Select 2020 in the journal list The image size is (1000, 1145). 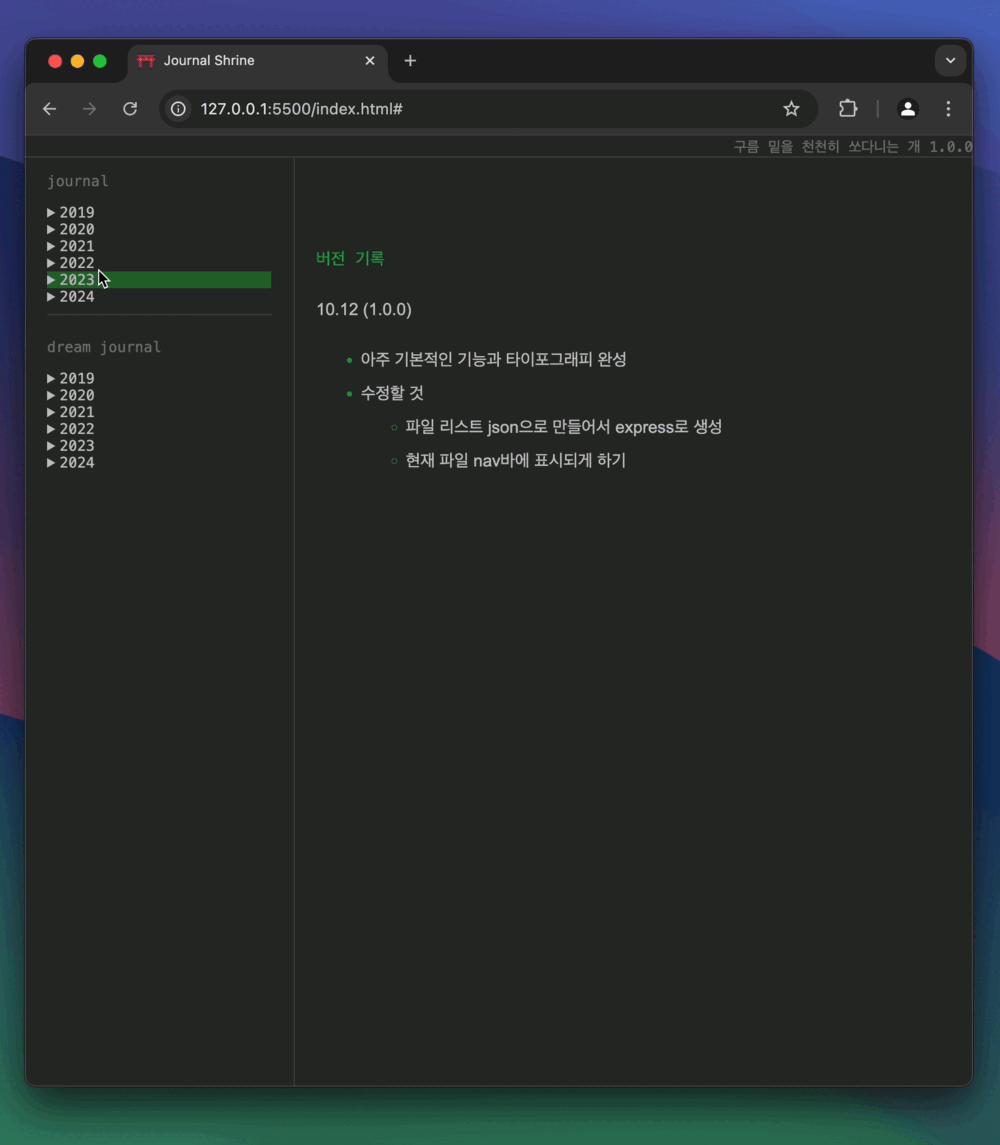pyautogui.click(x=70, y=229)
